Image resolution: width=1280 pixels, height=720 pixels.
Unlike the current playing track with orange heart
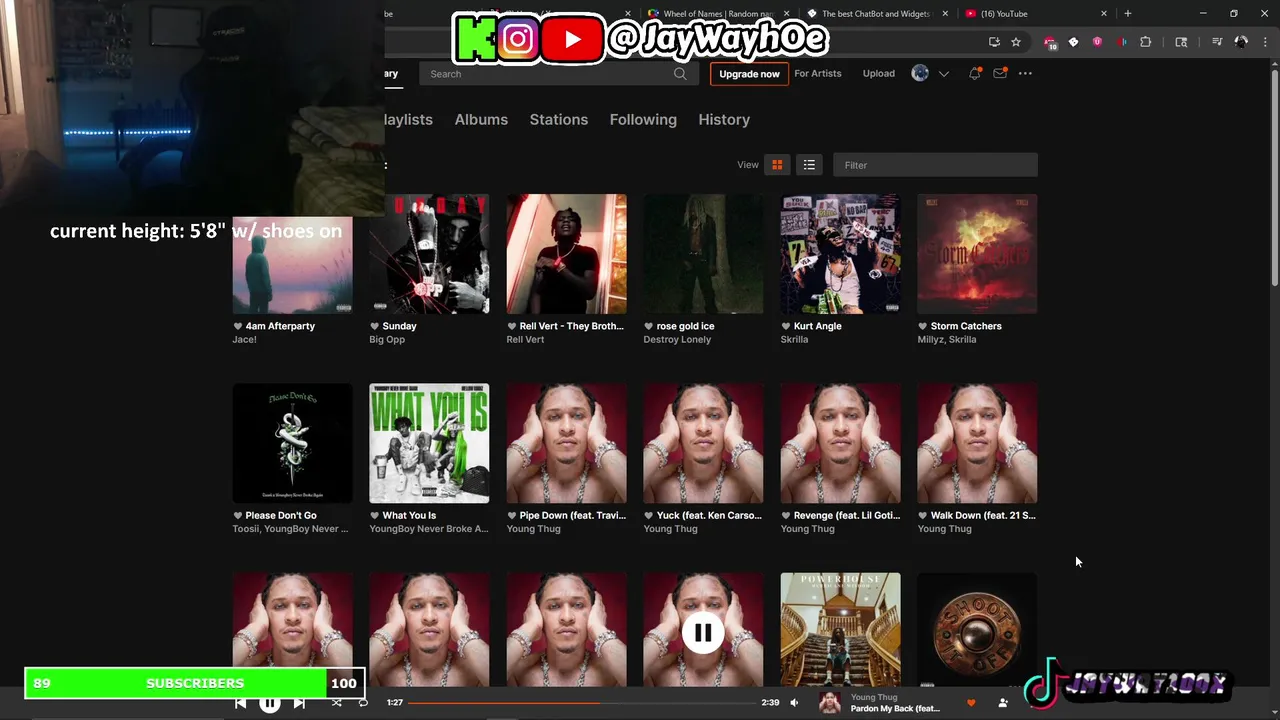[x=971, y=703]
